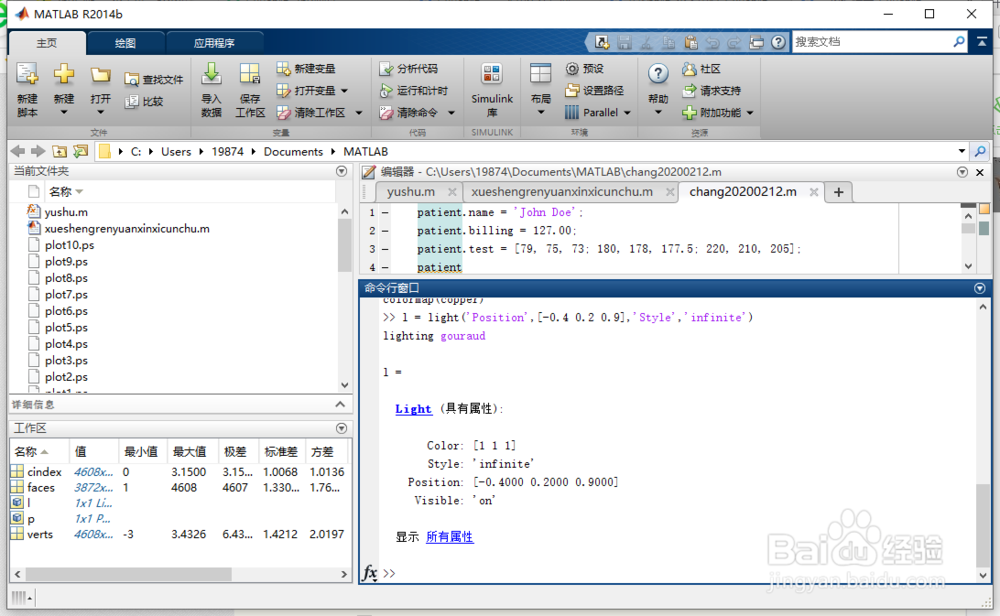Viewport: 1000px width, 616px height.
Task: Click Set Path (设置路径) icon
Action: (x=573, y=91)
